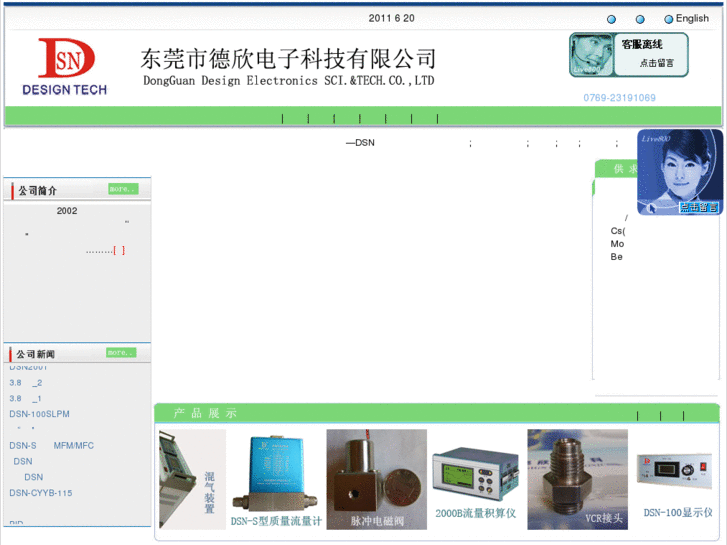Click the Be entry in the side panel
The width and height of the screenshot is (727, 545).
616,256
